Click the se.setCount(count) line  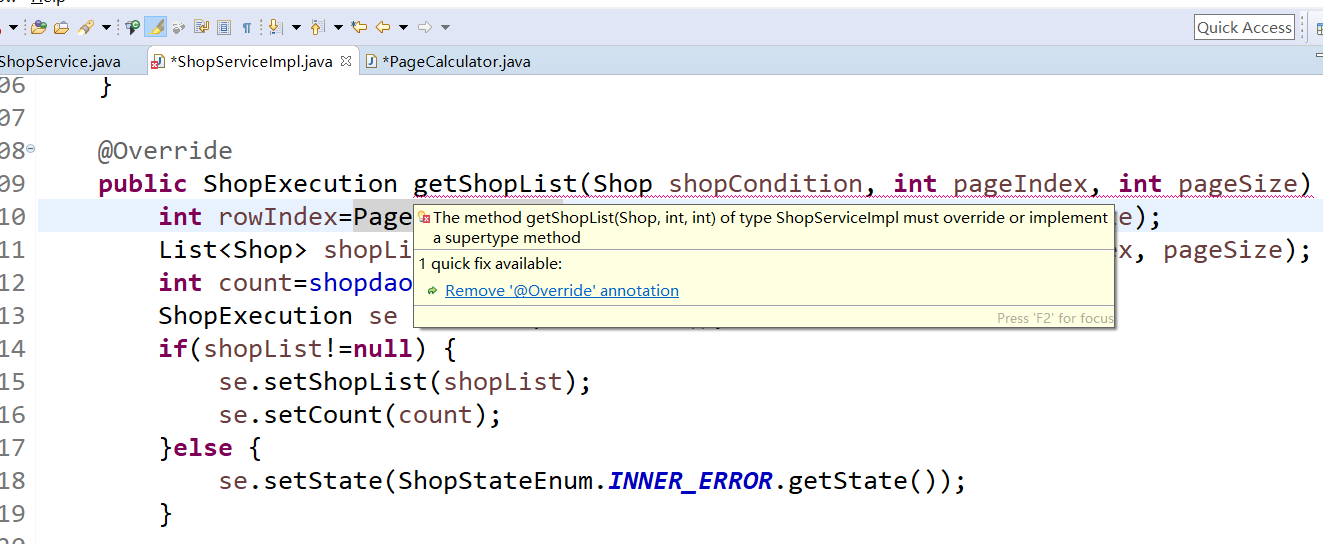pyautogui.click(x=360, y=415)
